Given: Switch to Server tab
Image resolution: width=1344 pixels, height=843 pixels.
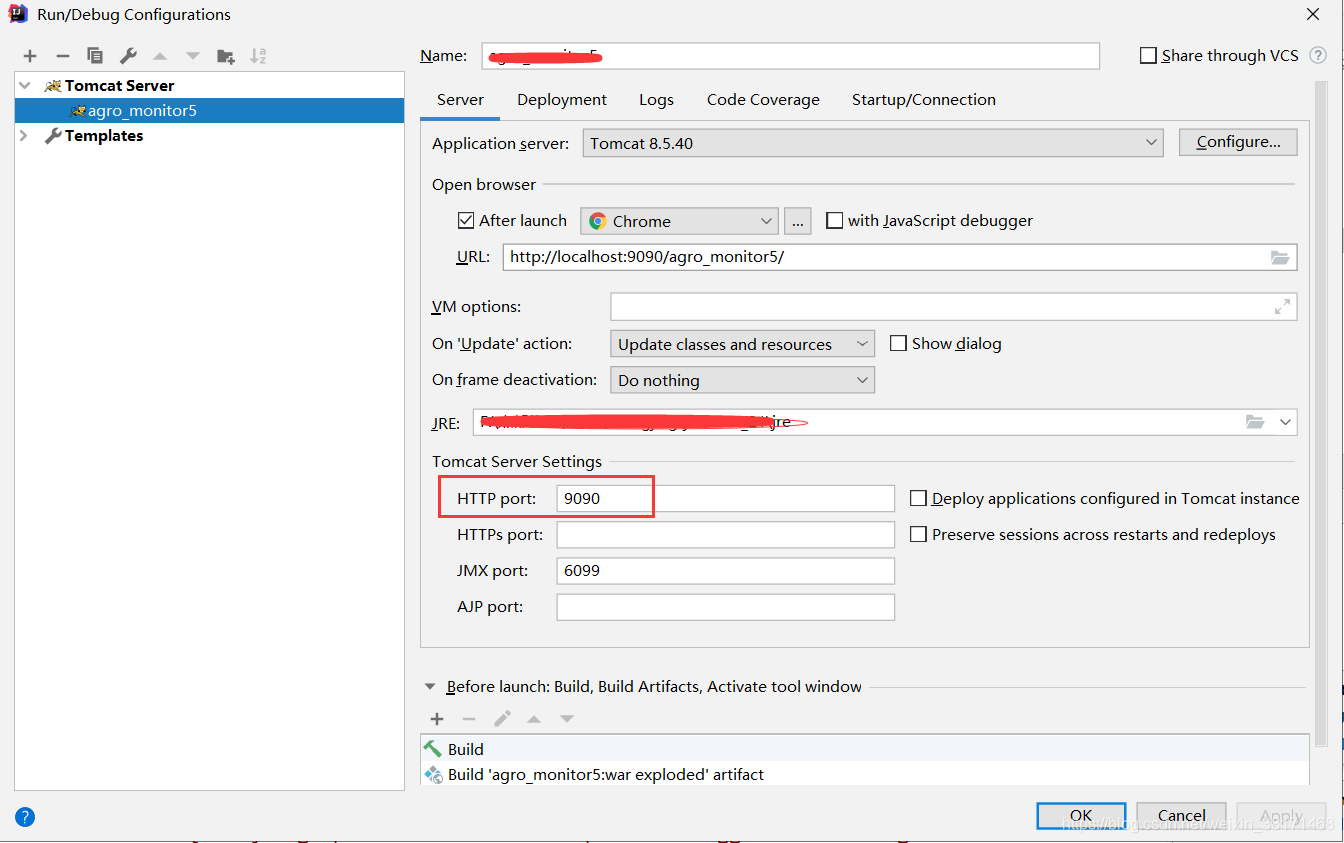Looking at the screenshot, I should [x=460, y=100].
